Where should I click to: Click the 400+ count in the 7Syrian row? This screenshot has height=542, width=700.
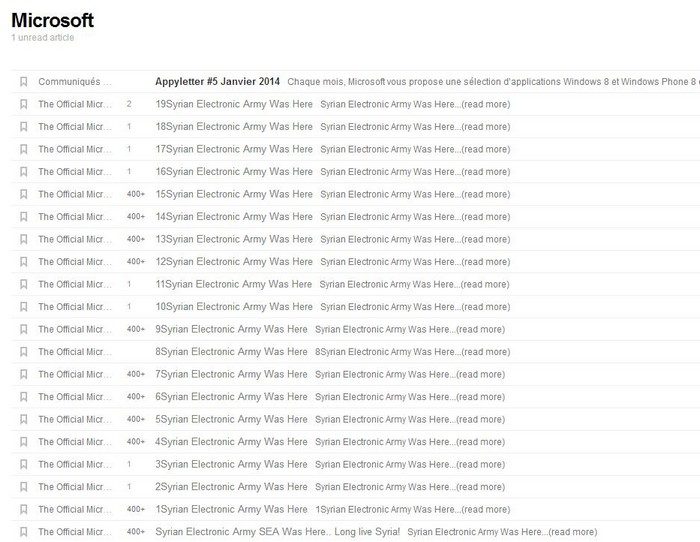136,374
